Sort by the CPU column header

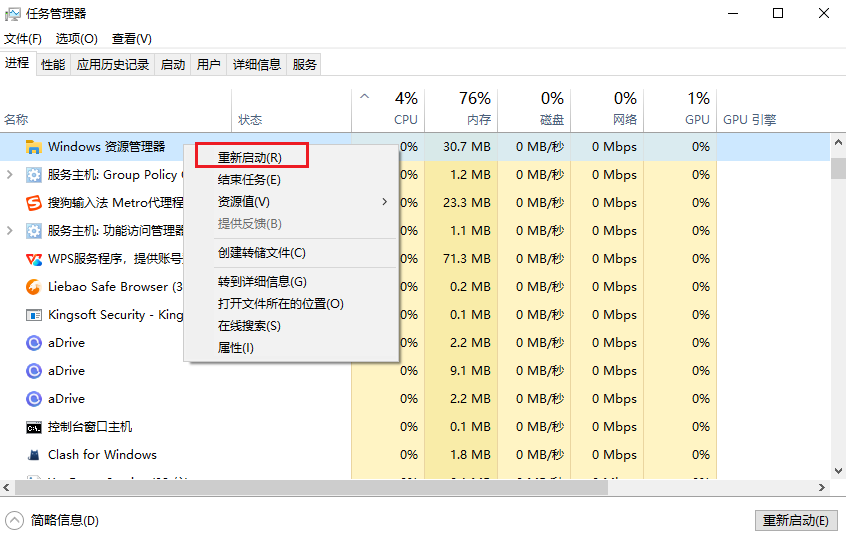[388, 110]
